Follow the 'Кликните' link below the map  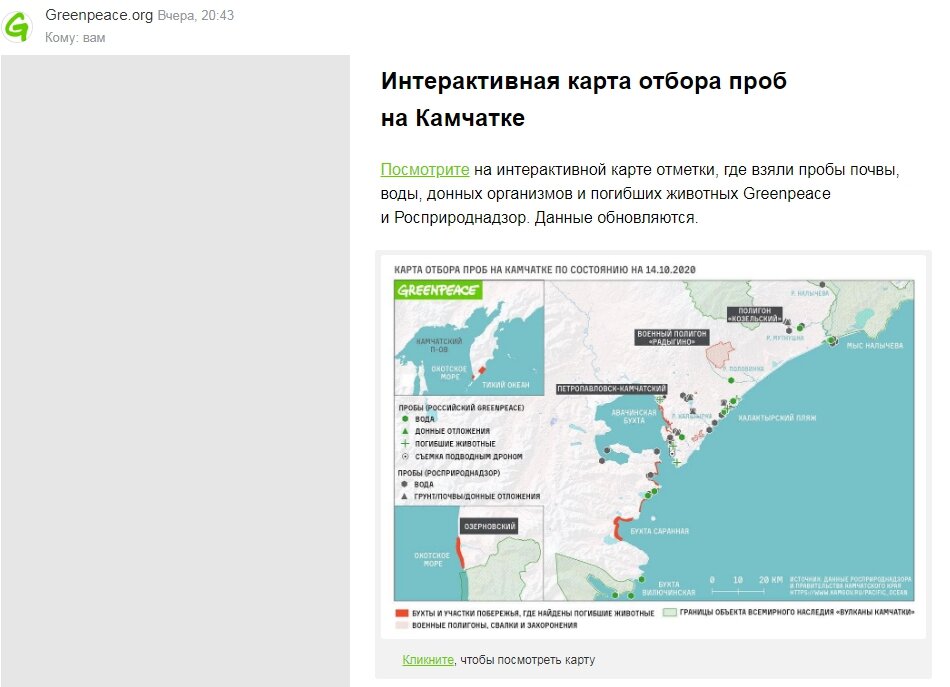click(428, 660)
